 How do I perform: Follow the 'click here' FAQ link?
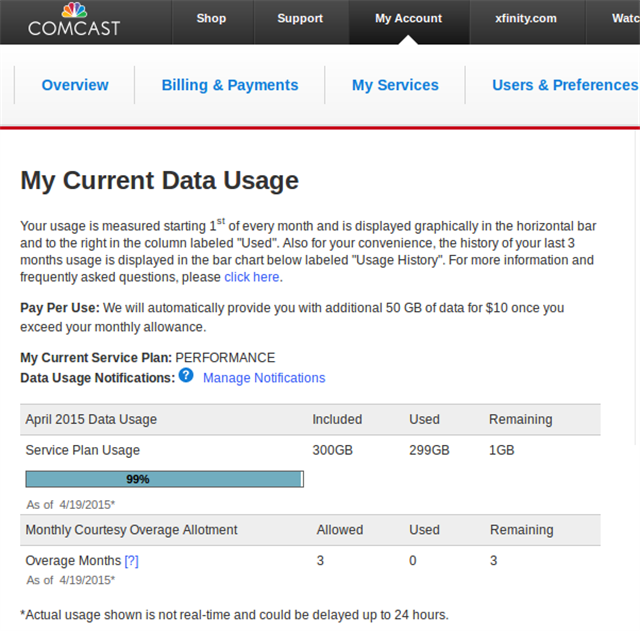tap(252, 277)
